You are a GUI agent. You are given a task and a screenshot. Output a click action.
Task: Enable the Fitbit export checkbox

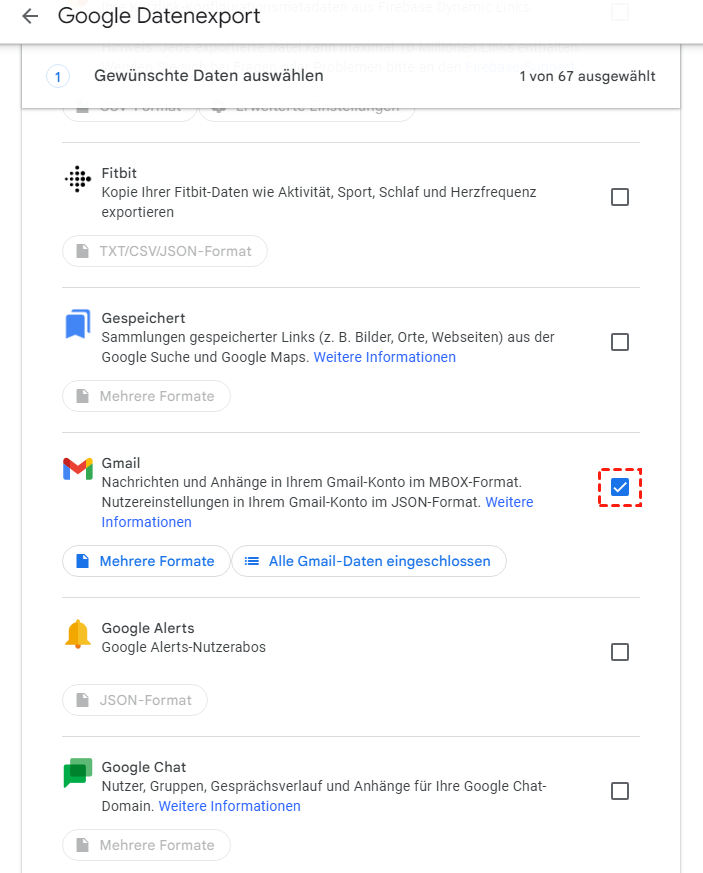pyautogui.click(x=620, y=197)
